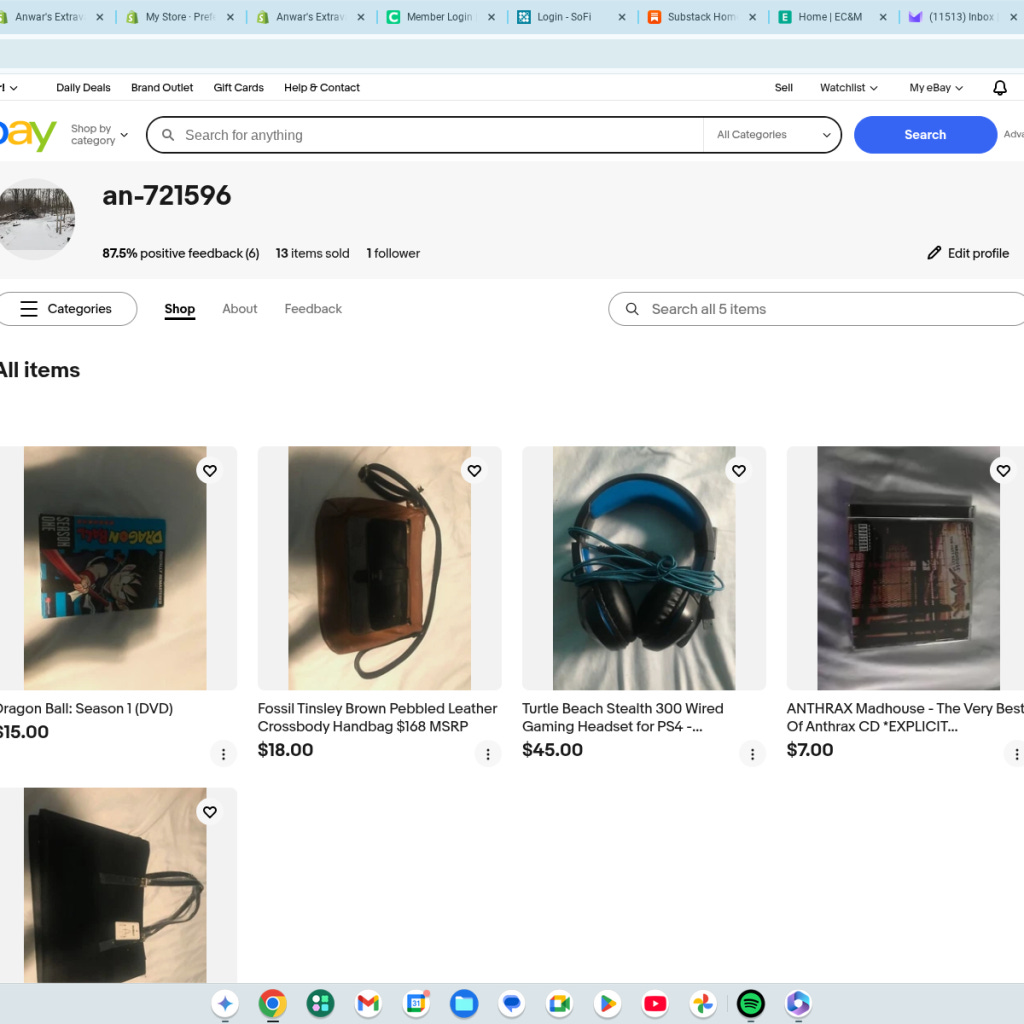The image size is (1024, 1024).
Task: Open the notifications bell icon
Action: pyautogui.click(x=999, y=88)
